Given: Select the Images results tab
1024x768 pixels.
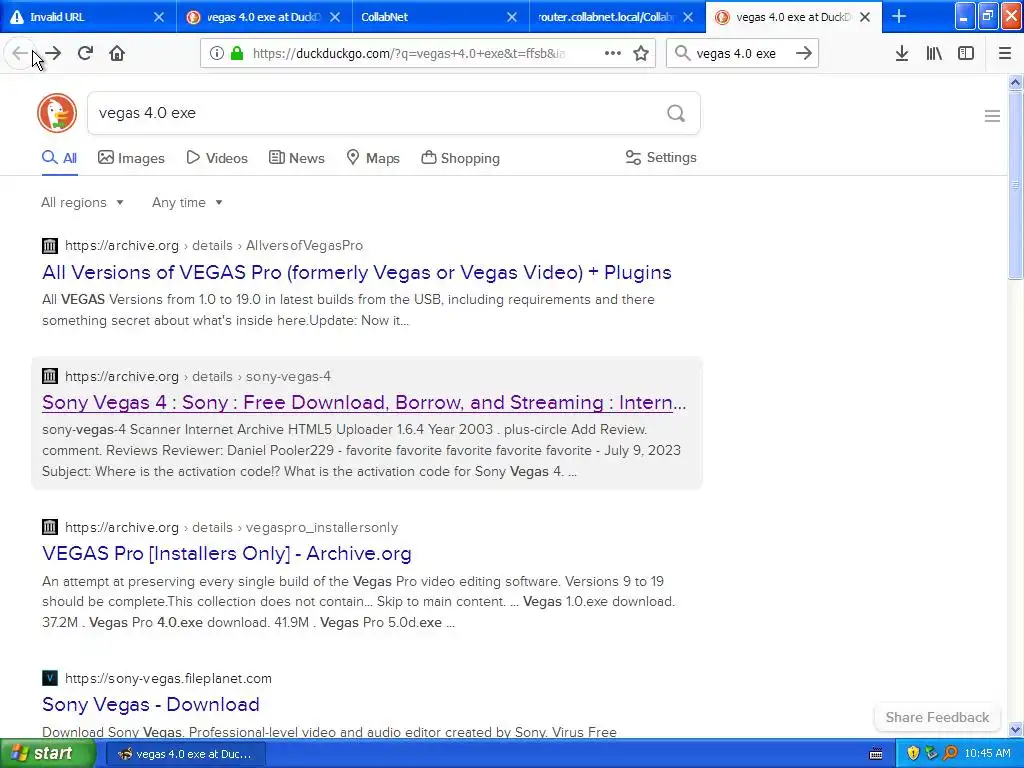Looking at the screenshot, I should pos(131,158).
